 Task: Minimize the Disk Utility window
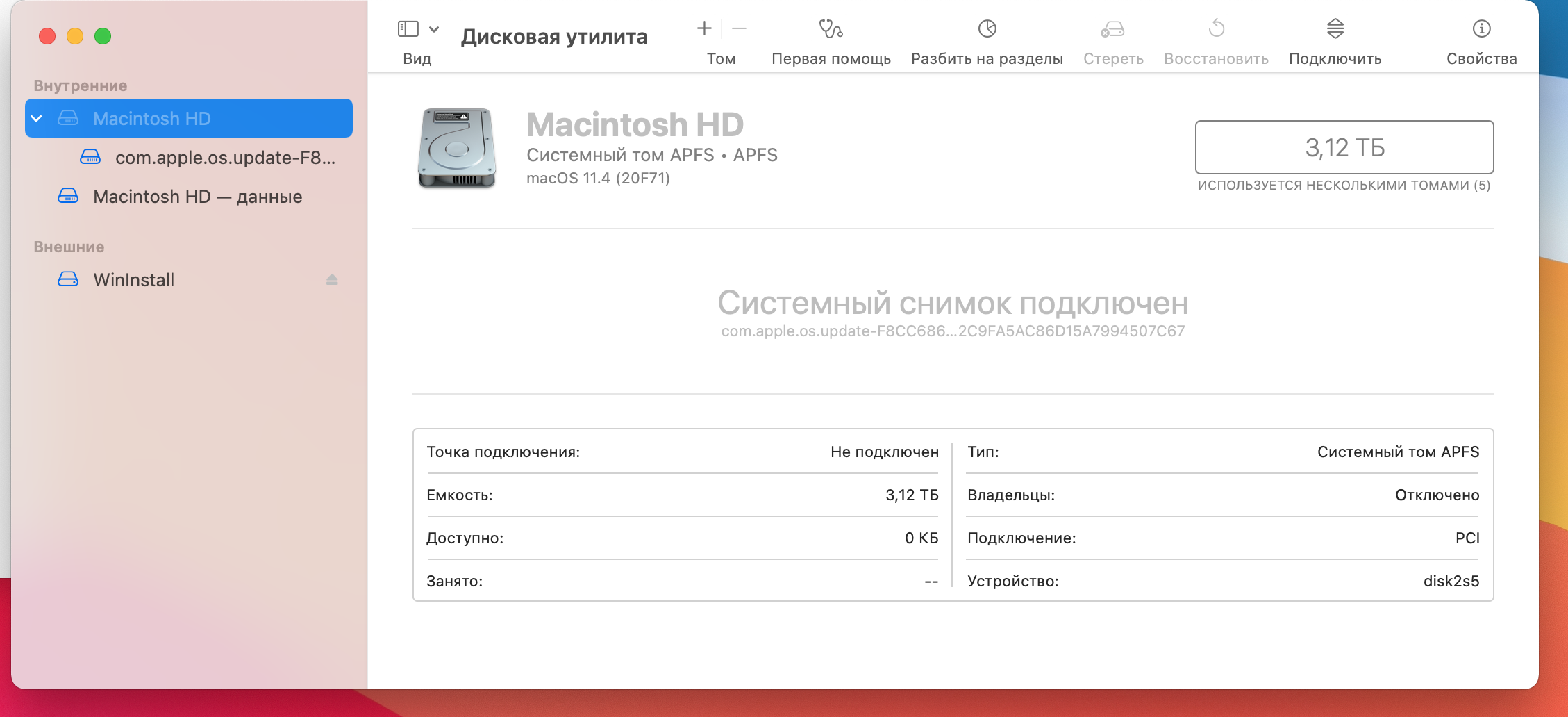pos(75,36)
